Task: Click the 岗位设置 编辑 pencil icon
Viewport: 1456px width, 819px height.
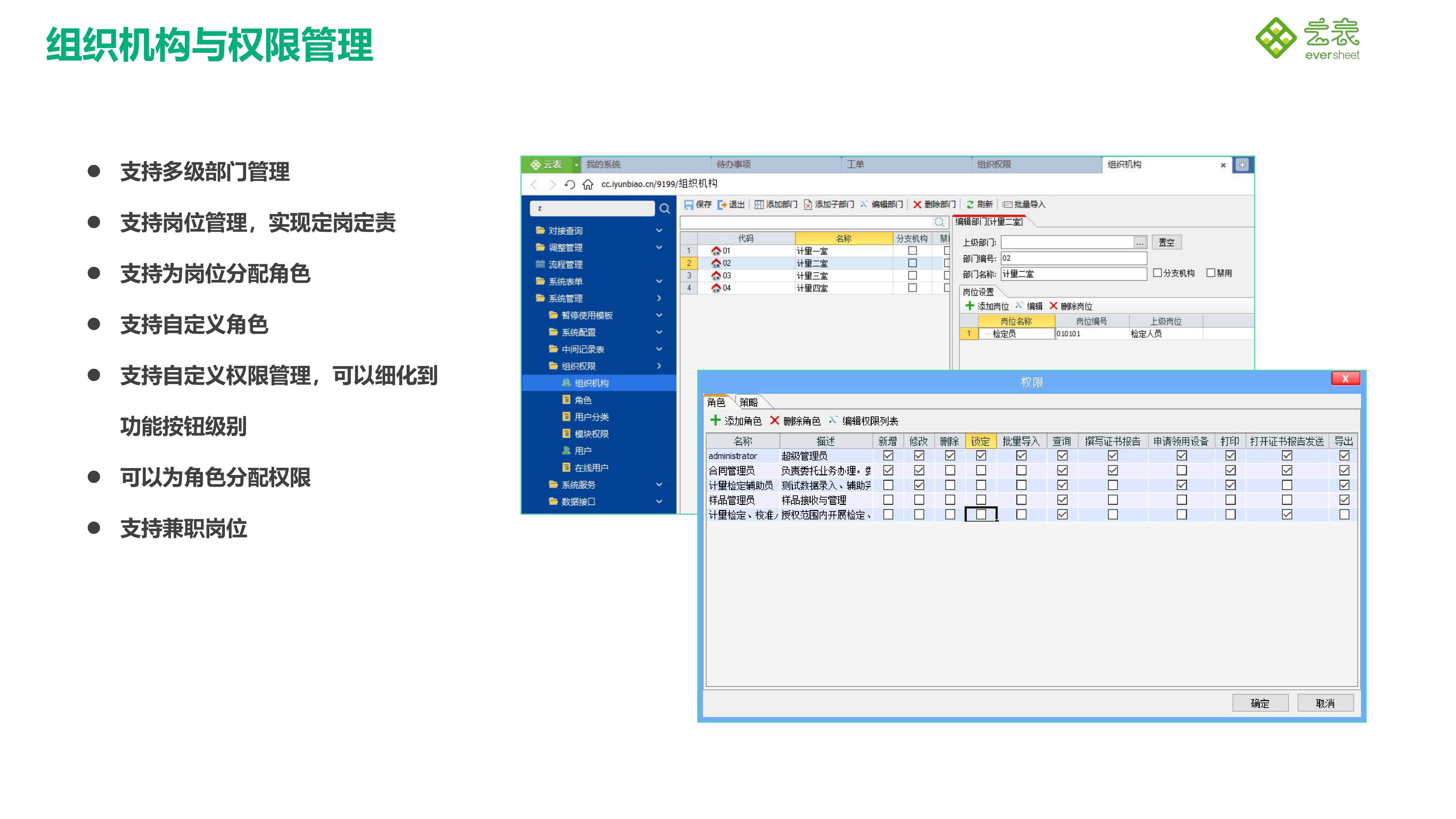Action: pyautogui.click(x=1019, y=305)
